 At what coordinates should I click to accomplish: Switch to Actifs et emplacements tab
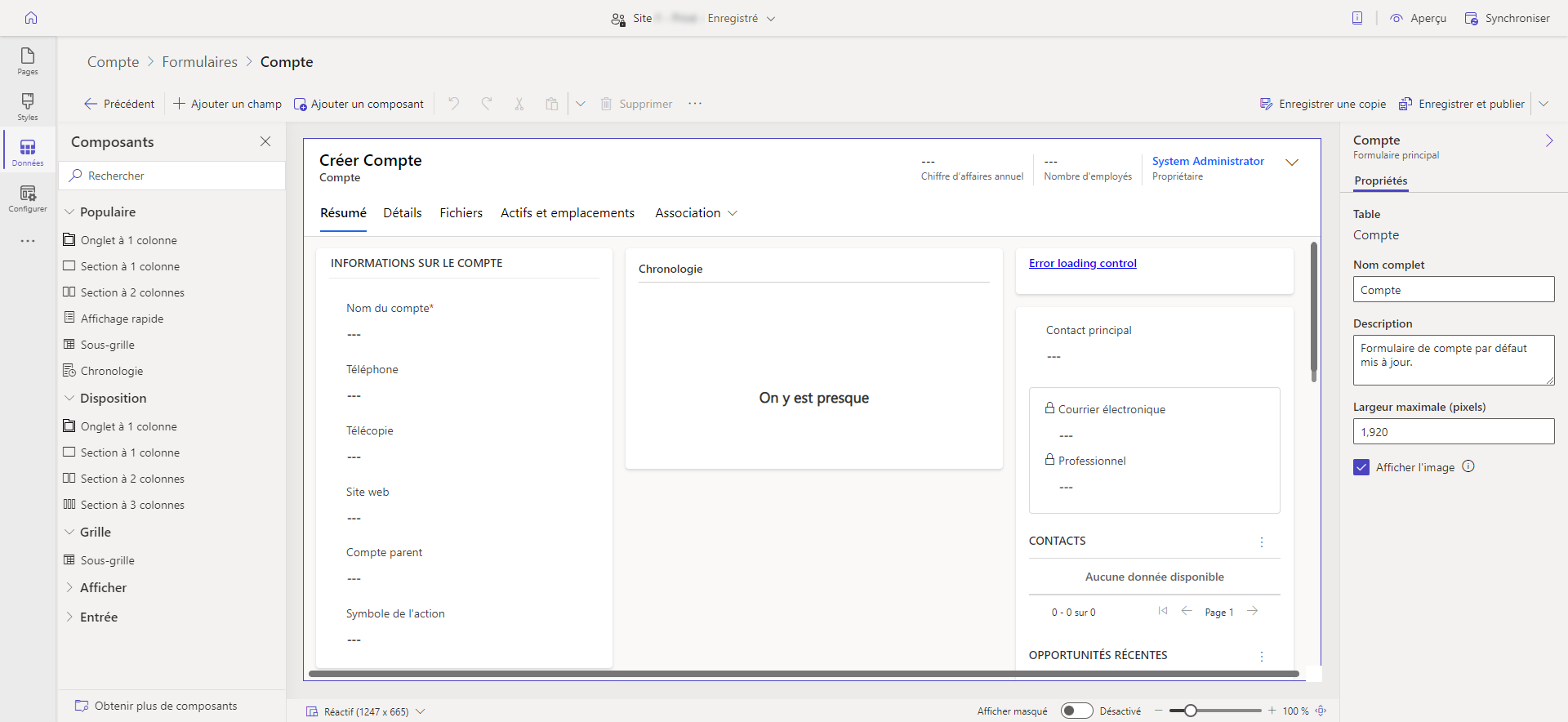[568, 213]
